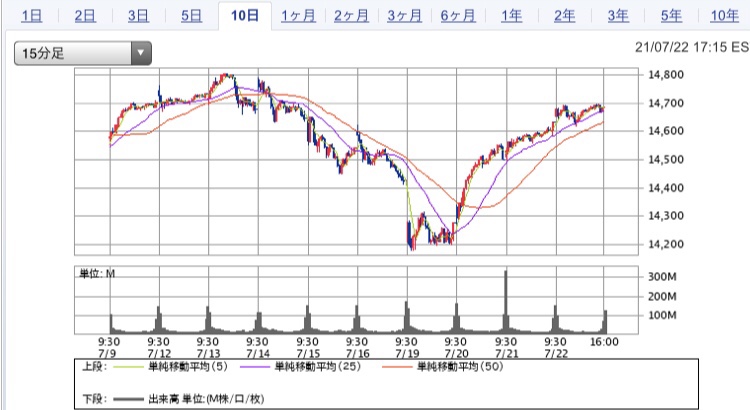The image size is (750, 410).
Task: Click the 下段 legend row label
Action: tap(95, 399)
